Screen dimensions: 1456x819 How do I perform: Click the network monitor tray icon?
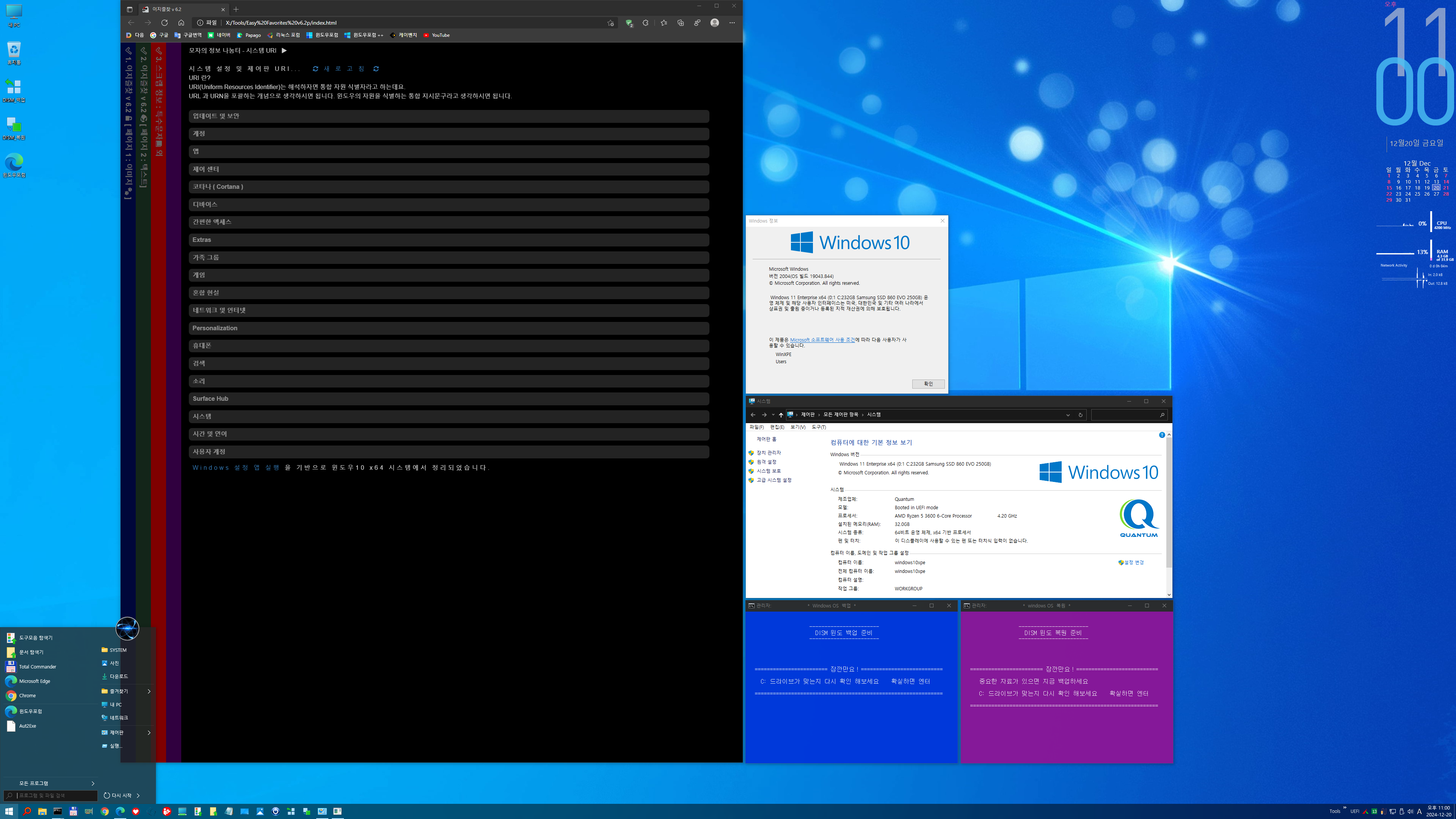(1393, 811)
